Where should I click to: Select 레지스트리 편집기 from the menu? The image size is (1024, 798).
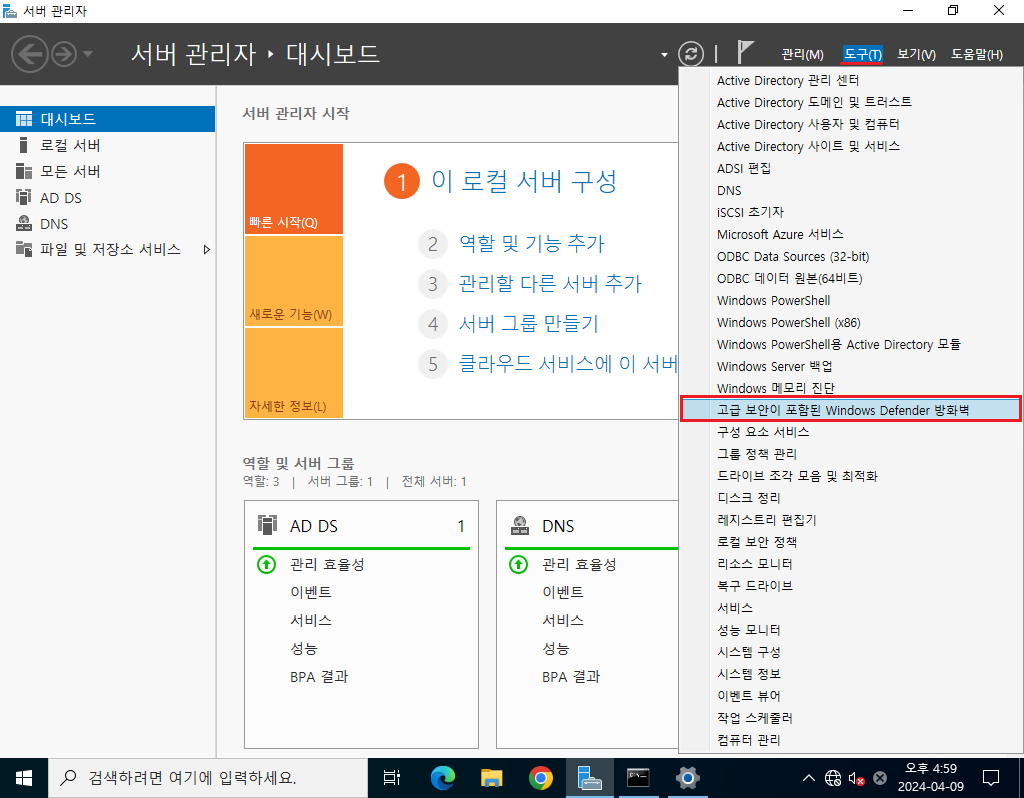(x=850, y=520)
